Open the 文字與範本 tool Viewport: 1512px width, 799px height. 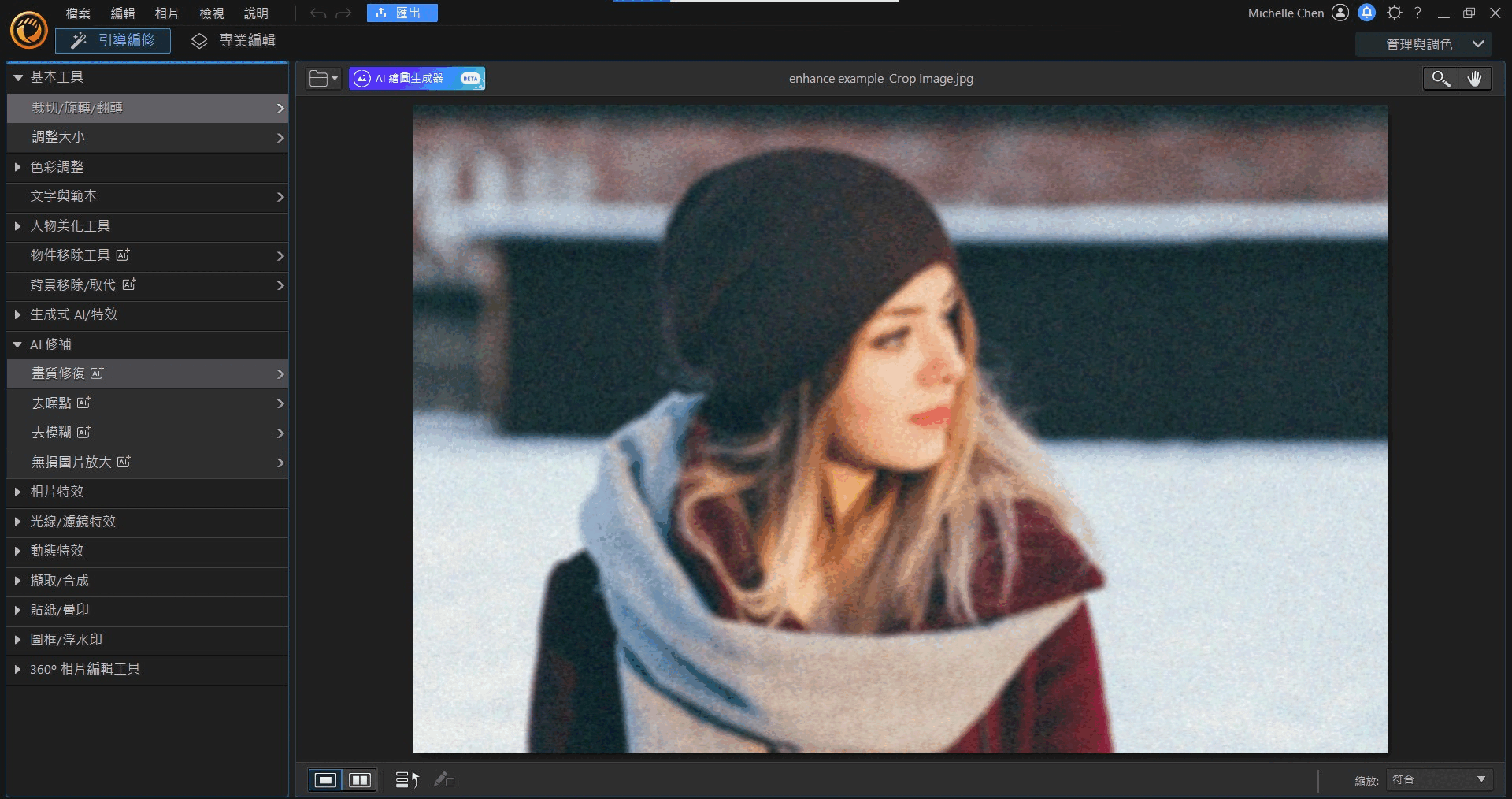tap(148, 196)
